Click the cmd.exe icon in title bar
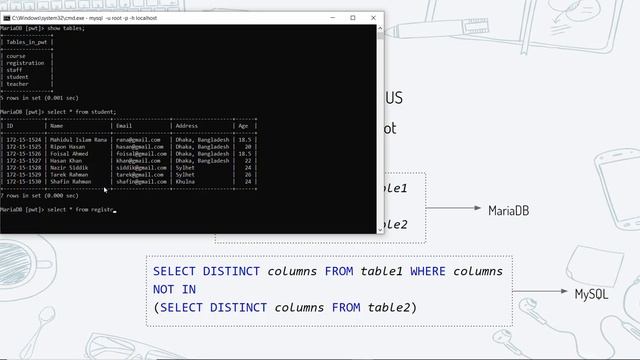640x360 pixels. [7, 18]
